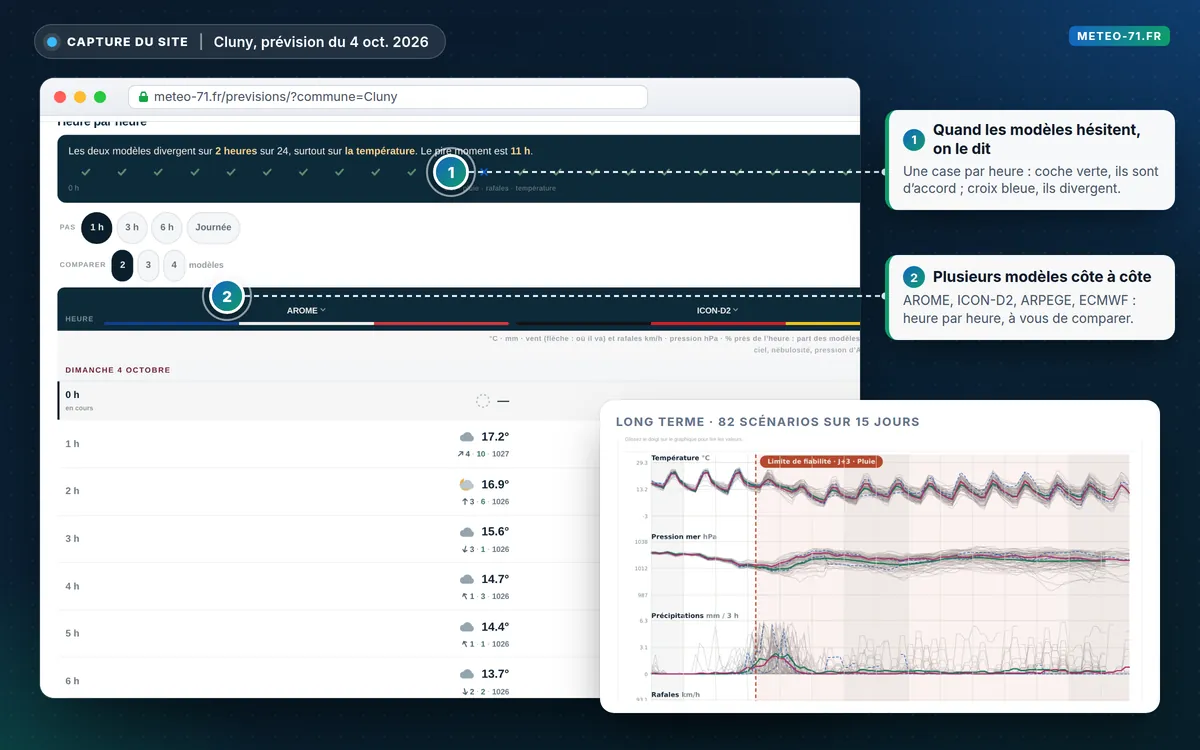The width and height of the screenshot is (1200, 750).
Task: Click the partly cloudy moon icon at 2 h
Action: point(467,485)
